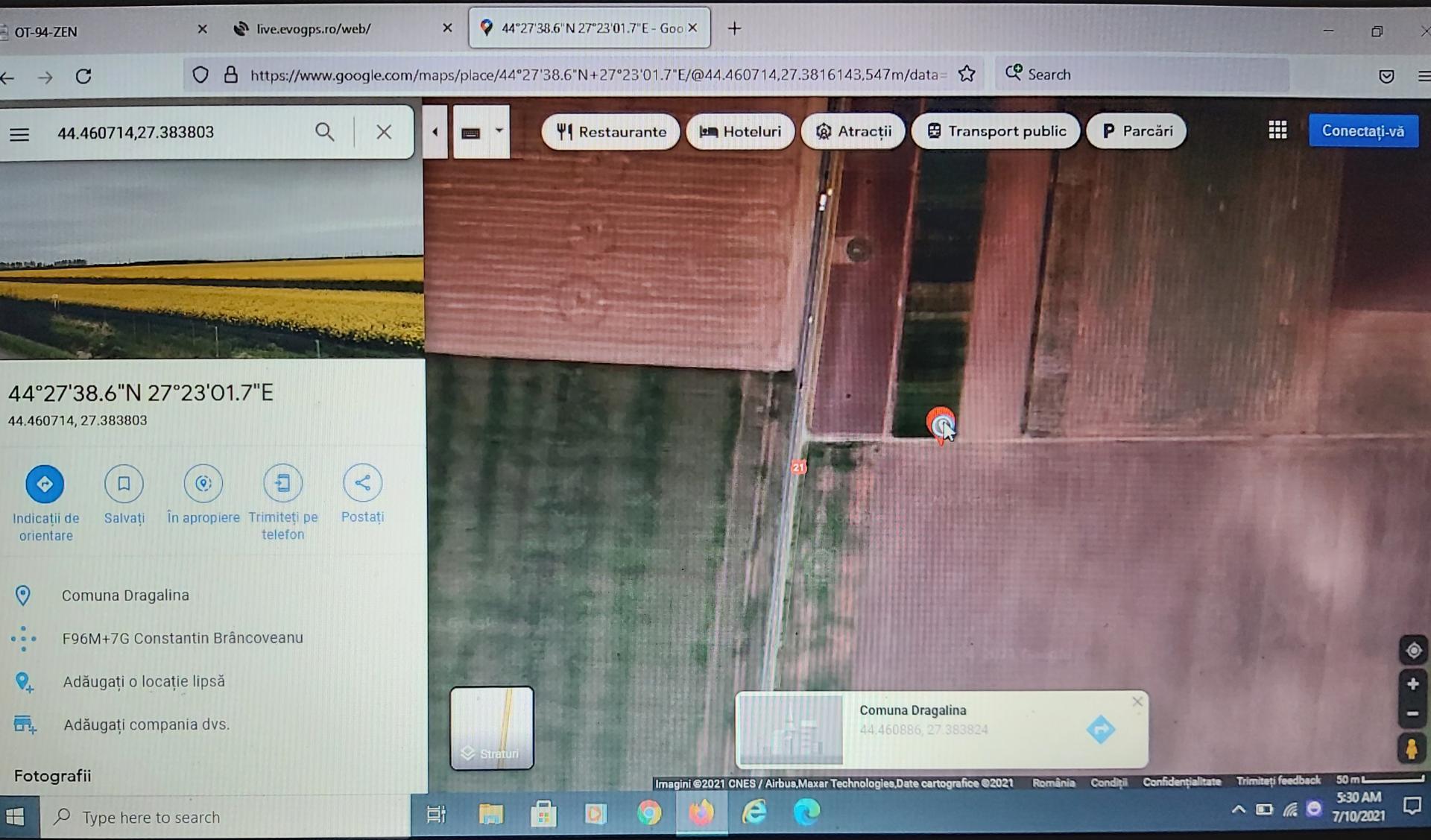This screenshot has height=840, width=1431.
Task: Click the Indicații de orientare directions icon
Action: 45,484
